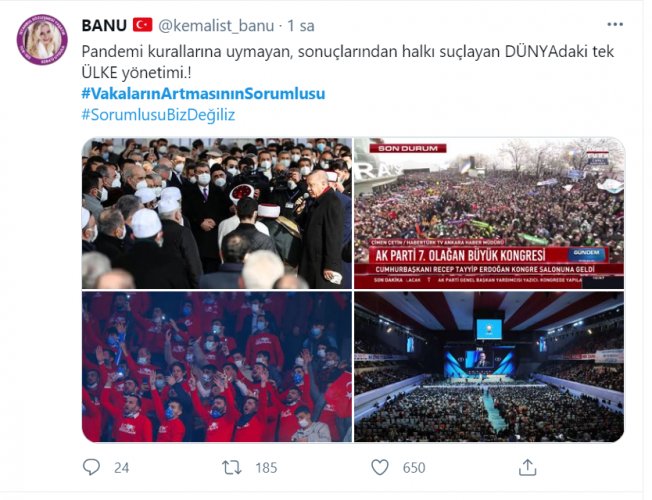
Task: Open the three-dot more options menu
Action: pos(615,25)
